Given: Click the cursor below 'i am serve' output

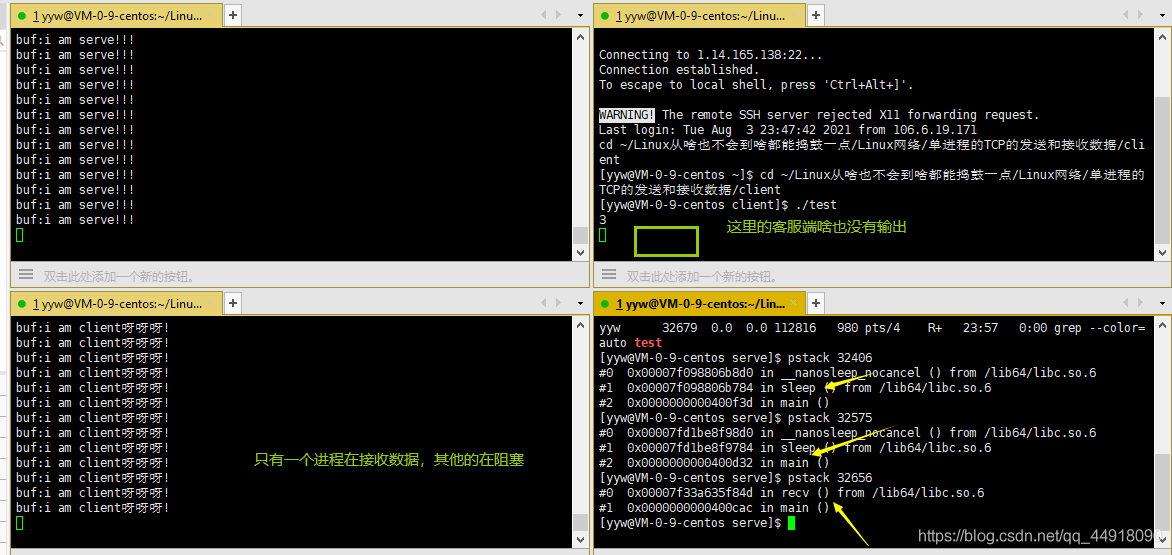Looking at the screenshot, I should tap(19, 235).
